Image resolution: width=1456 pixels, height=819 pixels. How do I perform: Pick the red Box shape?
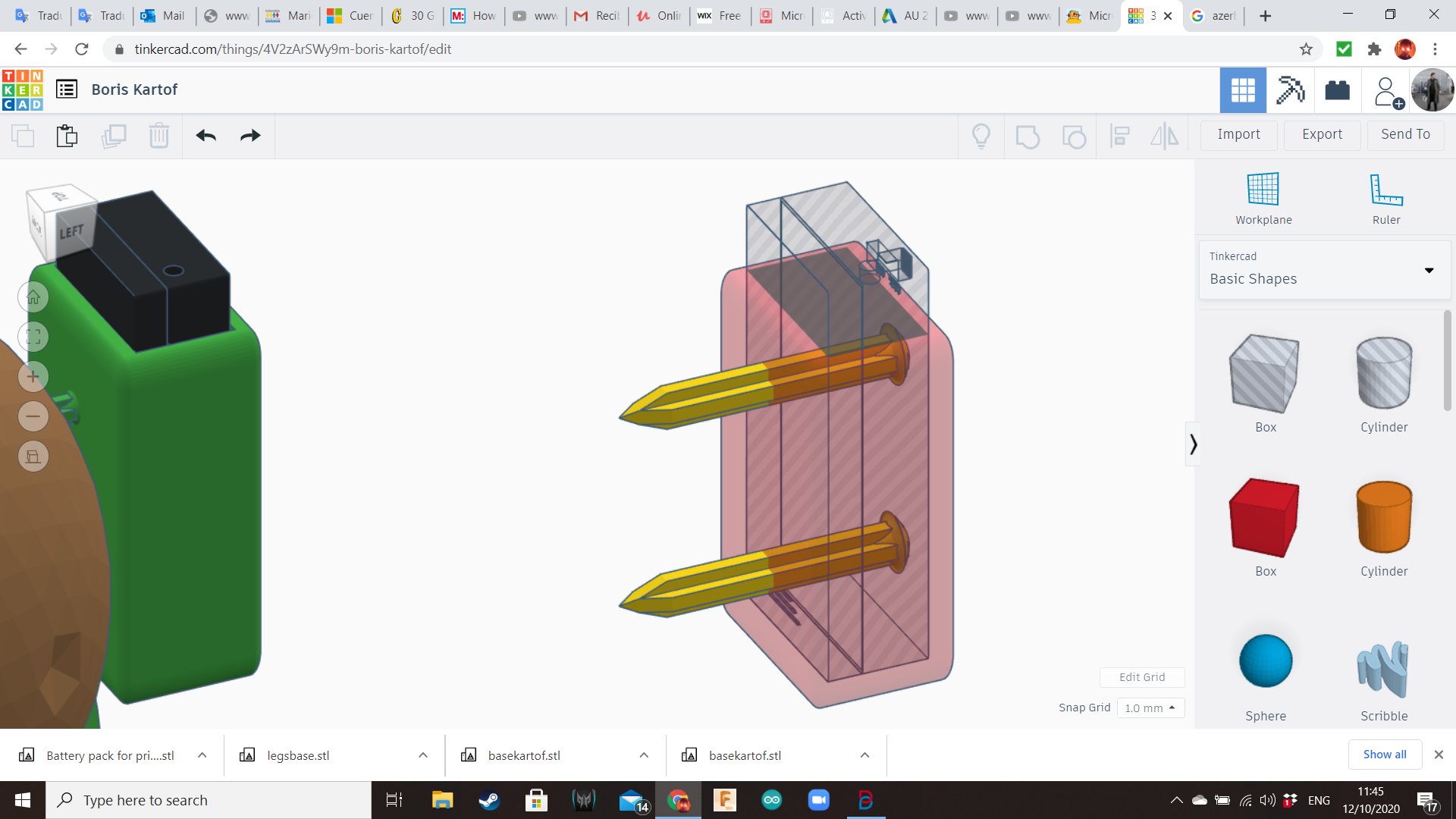[1265, 518]
